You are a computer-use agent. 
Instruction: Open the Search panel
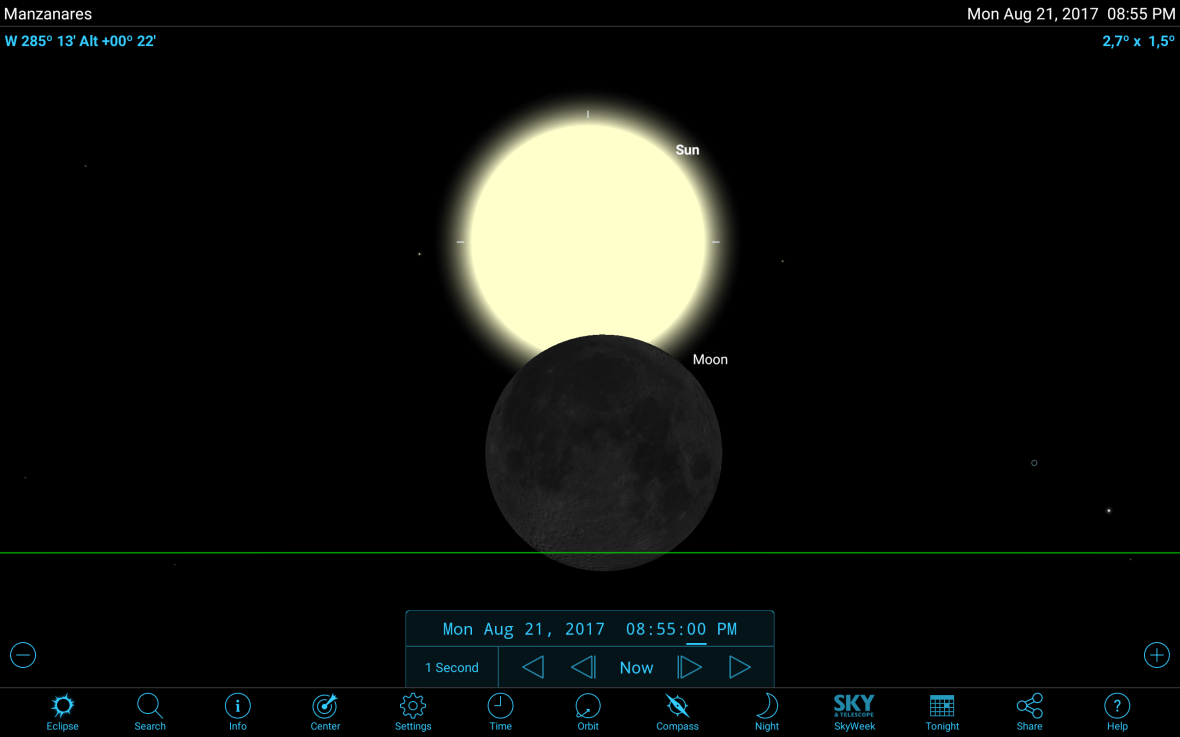pyautogui.click(x=149, y=711)
